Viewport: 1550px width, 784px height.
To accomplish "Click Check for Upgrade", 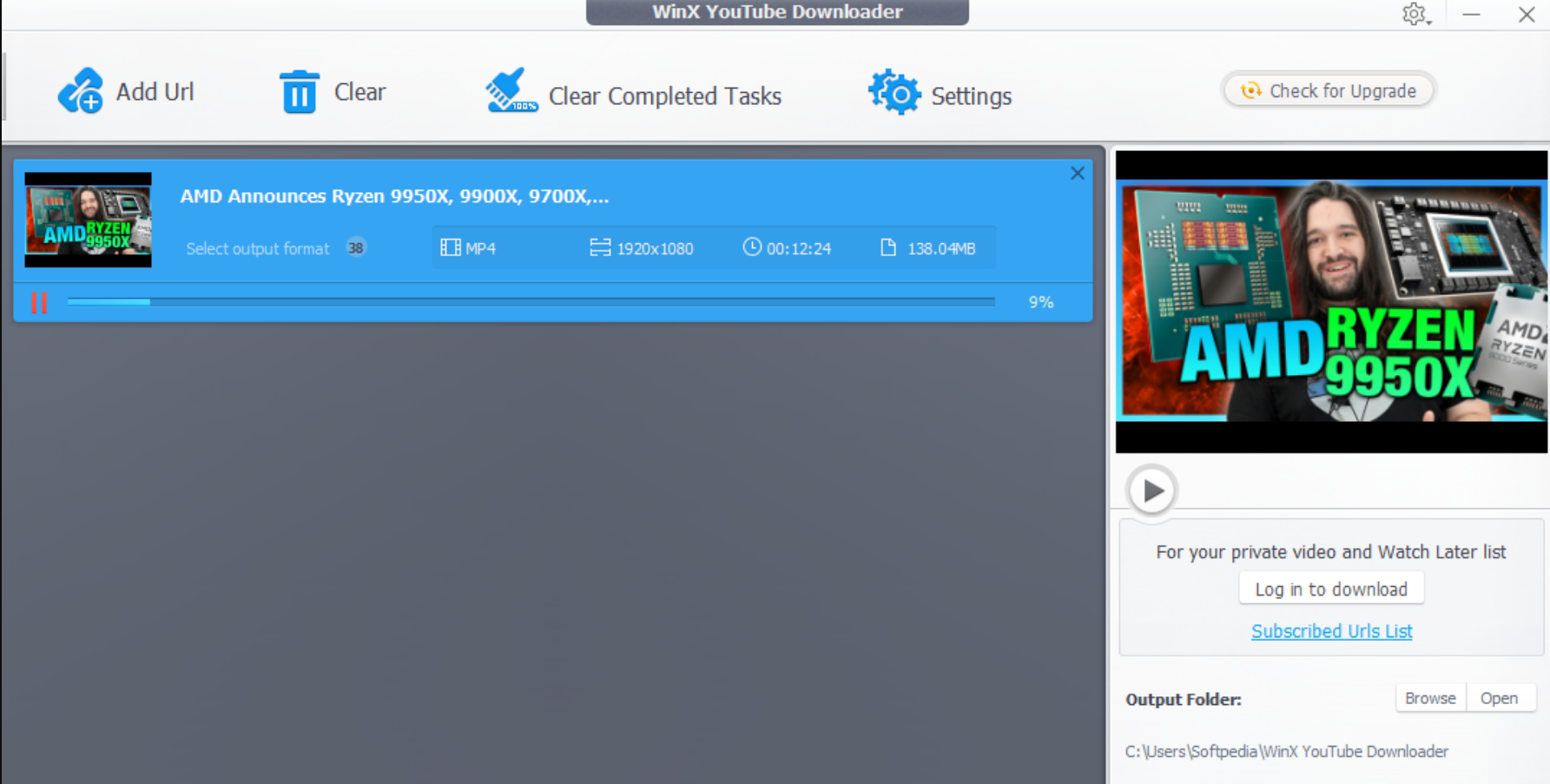I will (1328, 90).
